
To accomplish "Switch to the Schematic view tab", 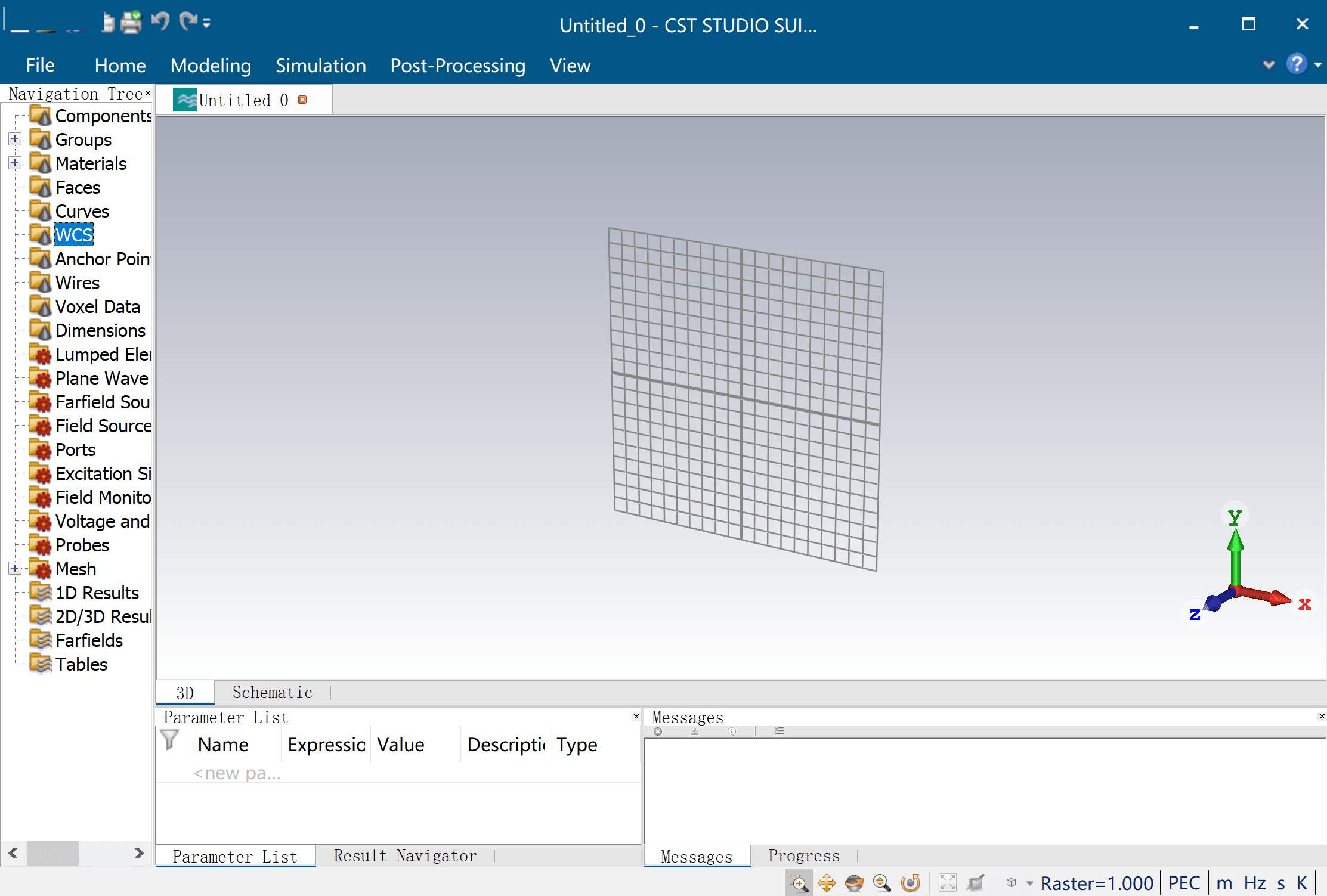I will (272, 692).
